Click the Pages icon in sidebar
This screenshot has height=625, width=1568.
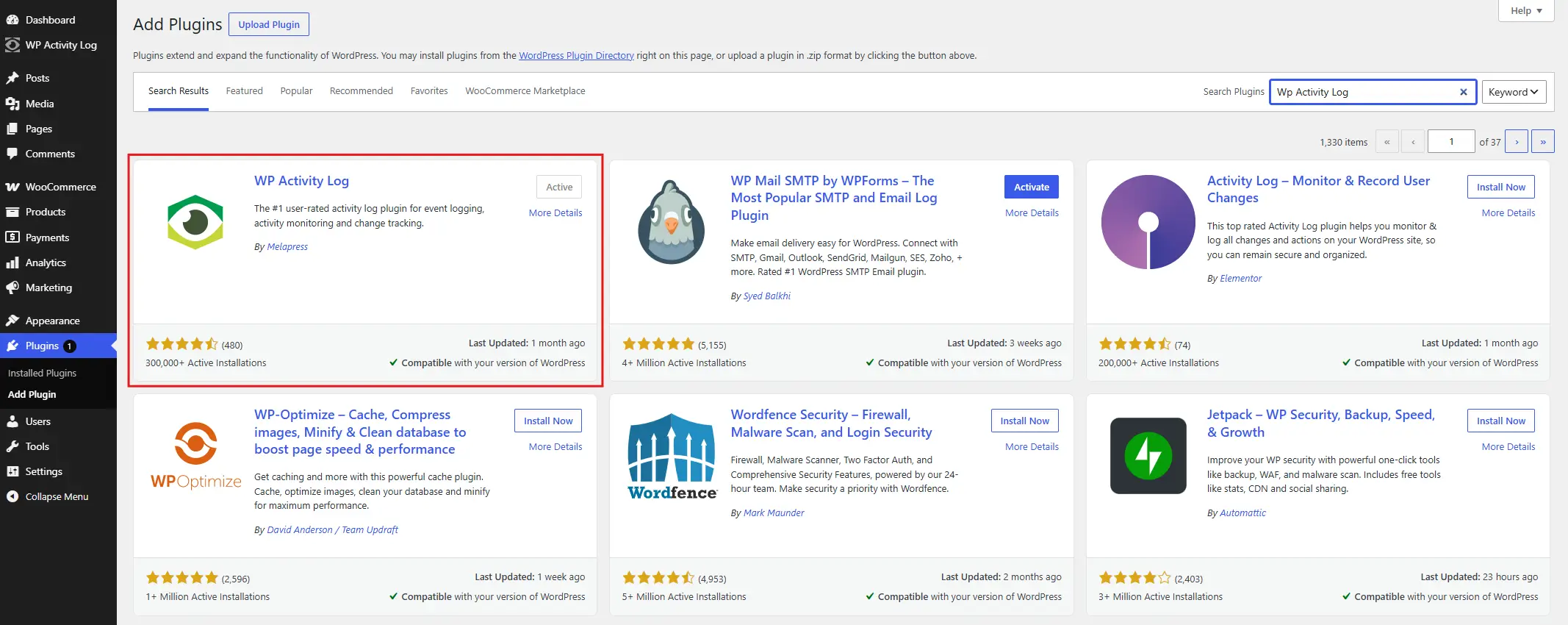tap(12, 129)
